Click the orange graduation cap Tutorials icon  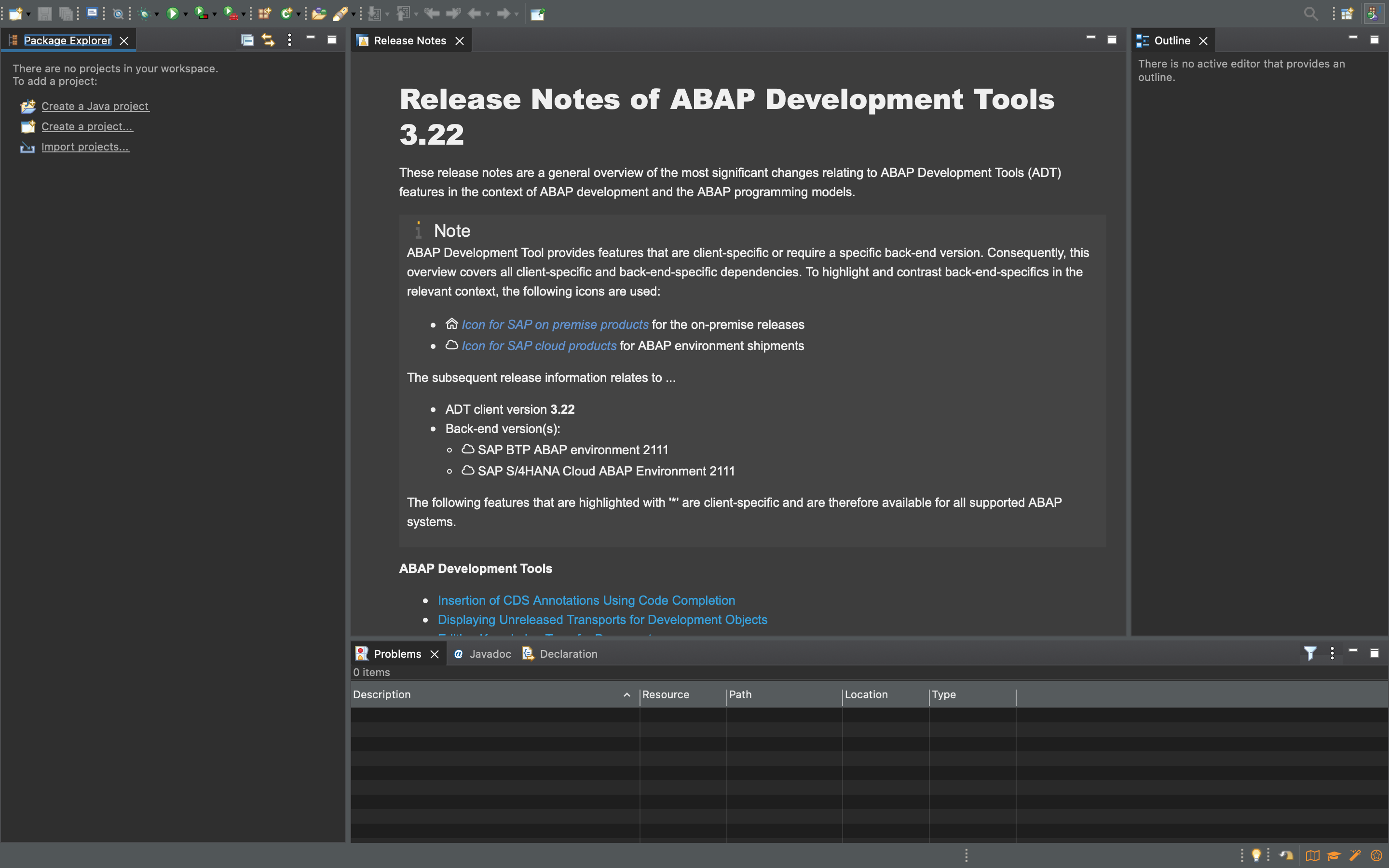(x=1334, y=855)
